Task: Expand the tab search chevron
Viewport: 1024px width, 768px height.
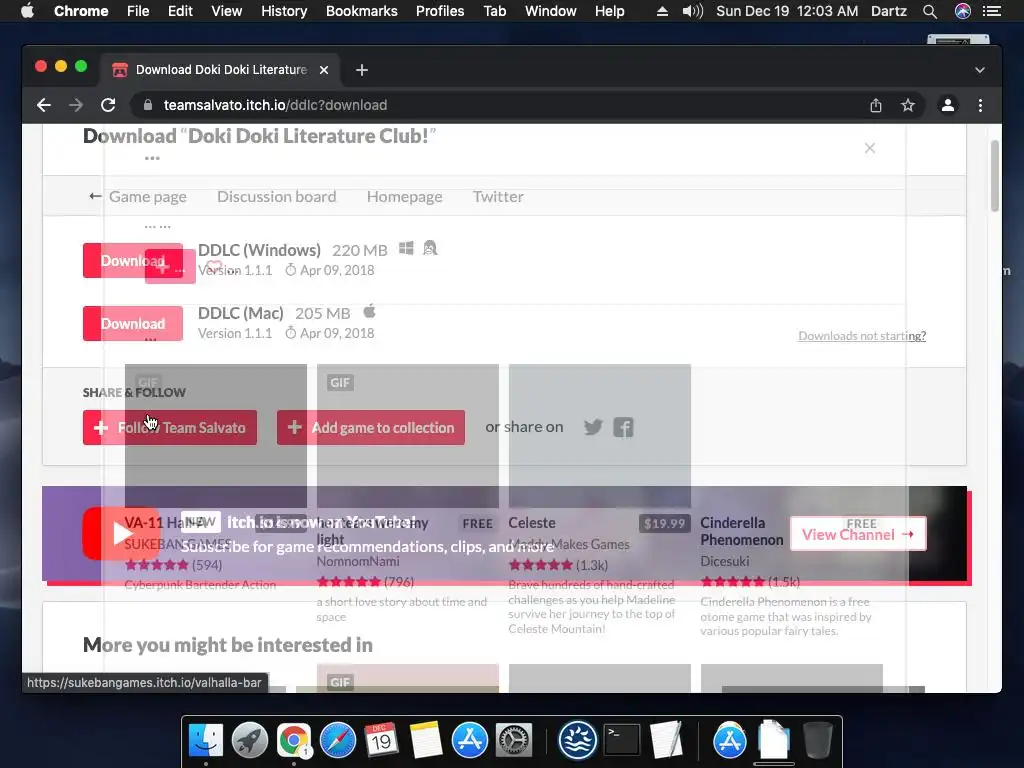Action: [980, 70]
